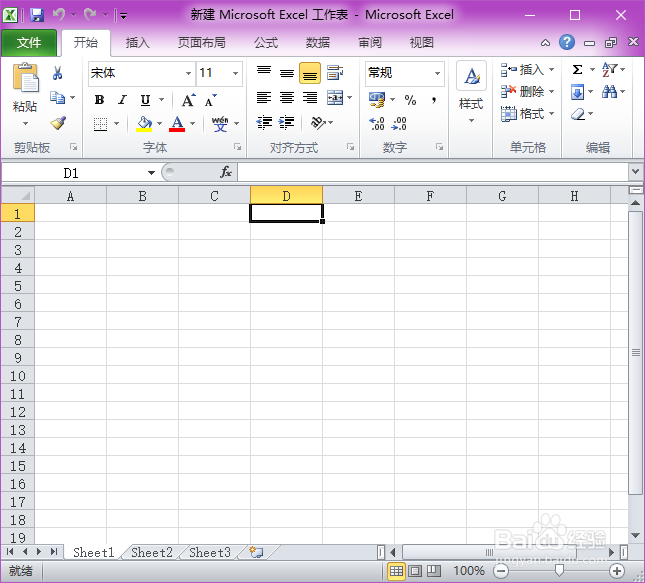This screenshot has height=583, width=645.
Task: Click the Sort and Filter icon
Action: pos(610,70)
